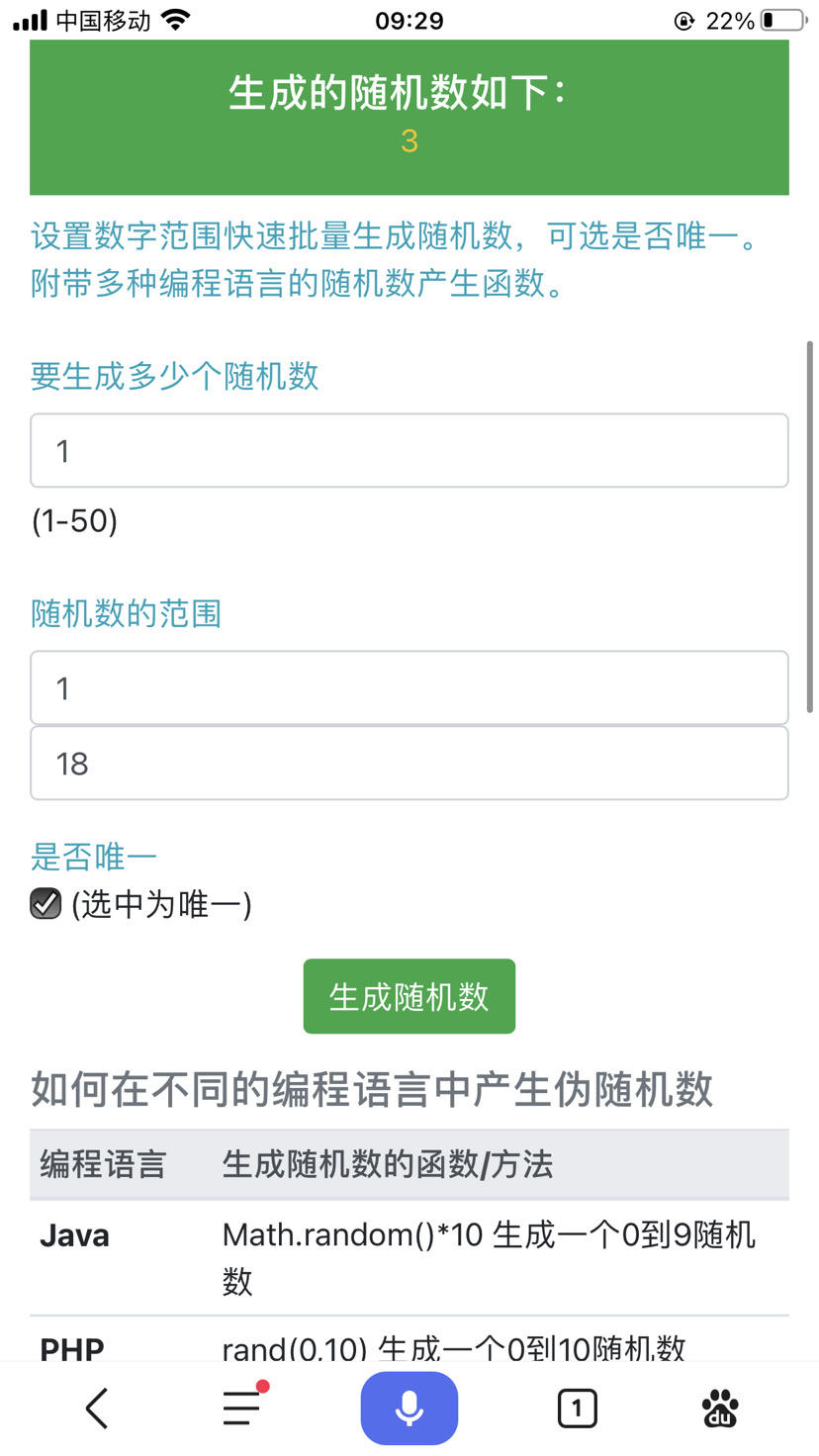Tap the Wi-Fi signal icon
The image size is (819, 1456).
click(x=176, y=20)
